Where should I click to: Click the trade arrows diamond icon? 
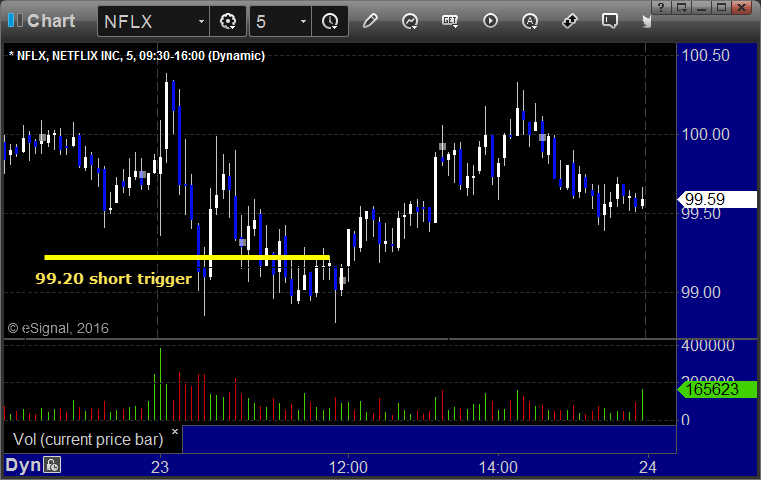pos(570,21)
